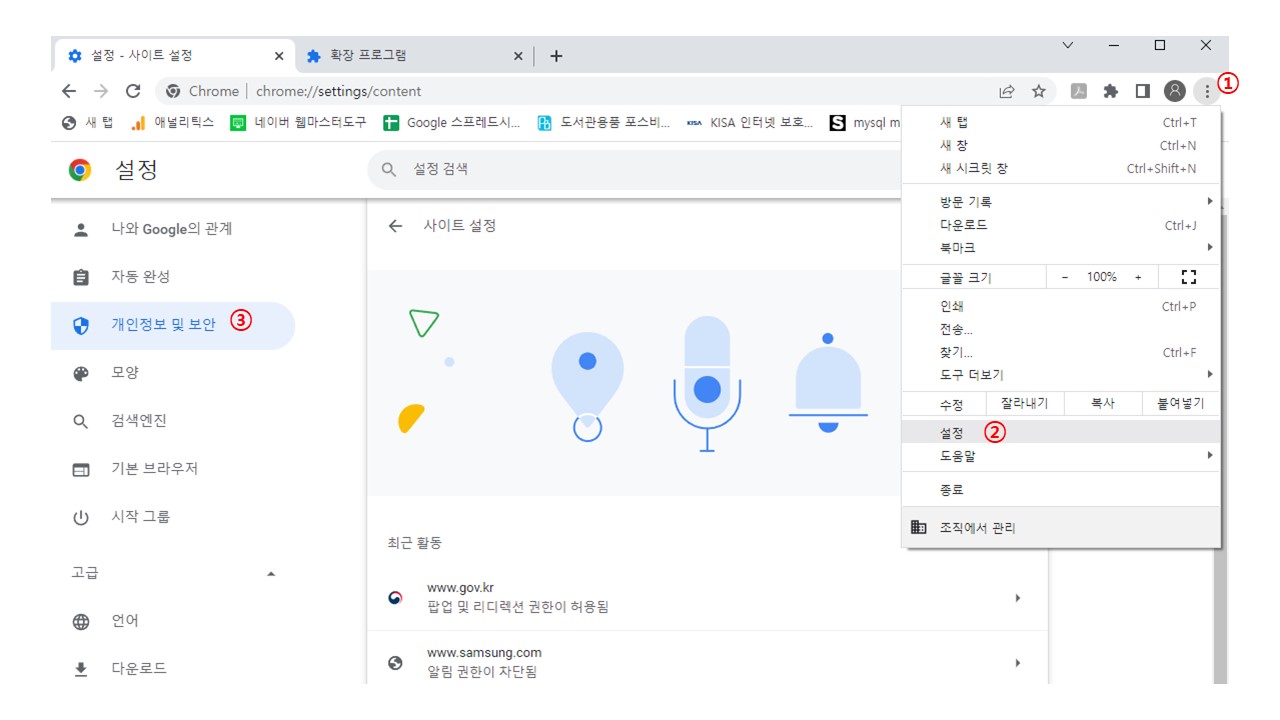Image resolution: width=1280 pixels, height=720 pixels.
Task: Expand the 도구 더보기 submenu
Action: (x=1061, y=375)
